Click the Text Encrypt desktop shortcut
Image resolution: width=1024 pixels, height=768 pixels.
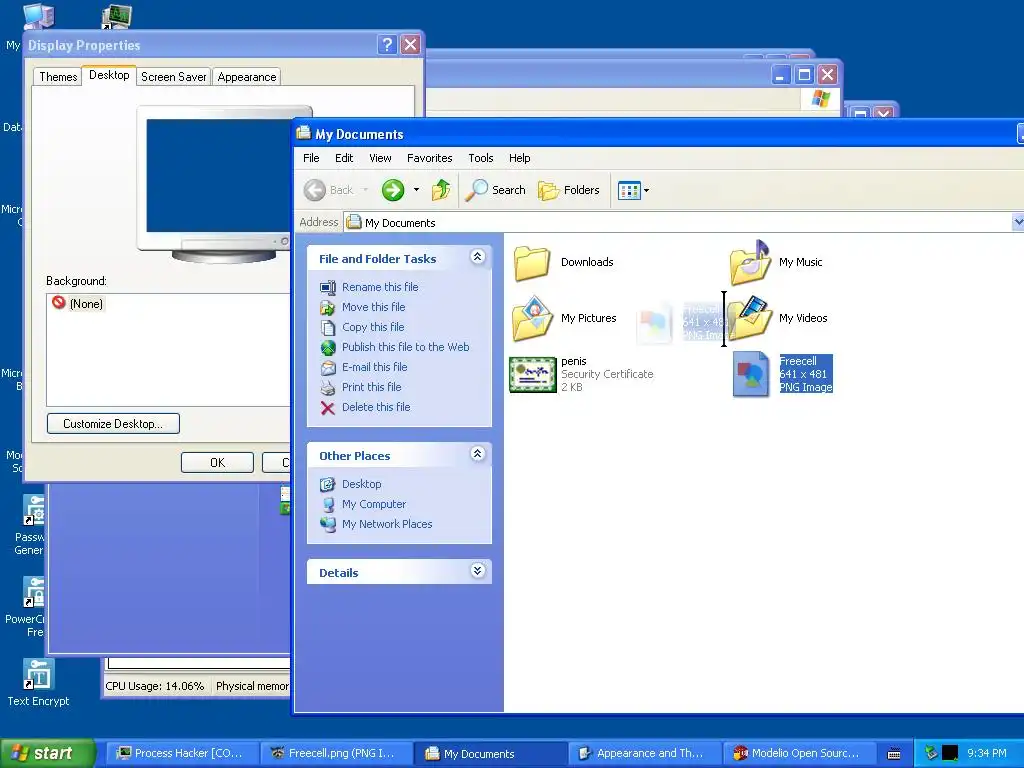[x=38, y=682]
